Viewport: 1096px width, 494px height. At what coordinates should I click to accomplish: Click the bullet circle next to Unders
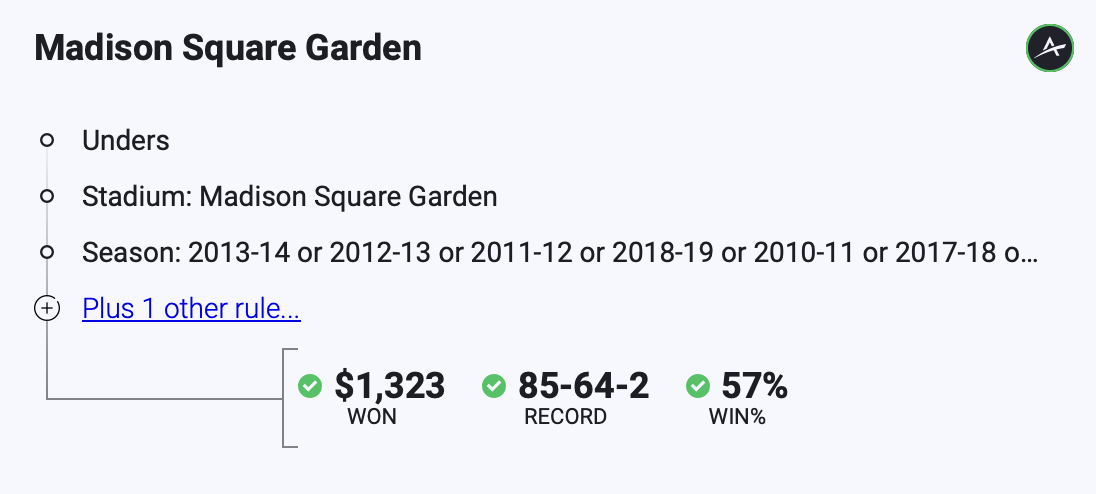(x=47, y=141)
